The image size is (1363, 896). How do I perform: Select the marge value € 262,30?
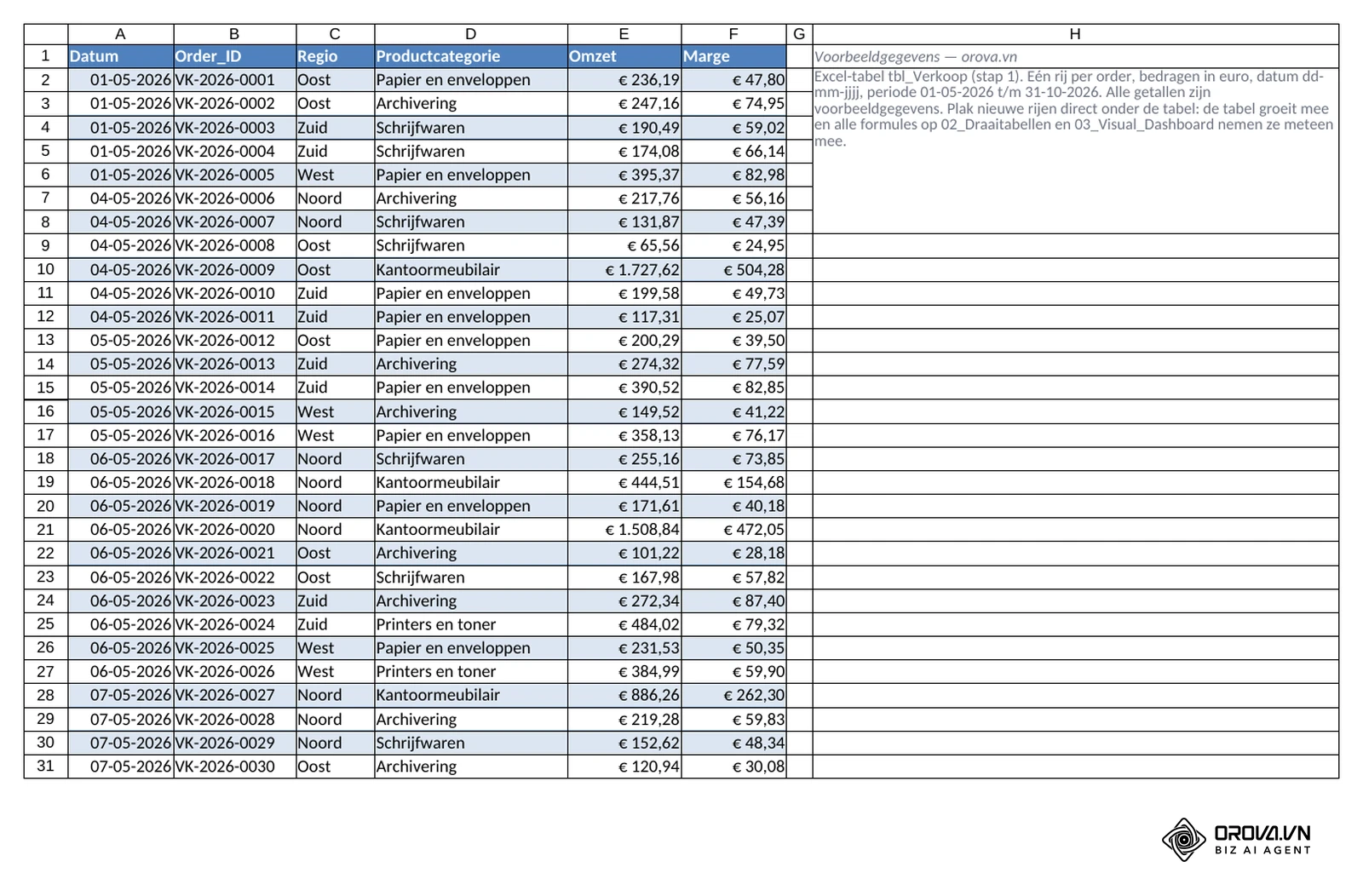click(733, 695)
